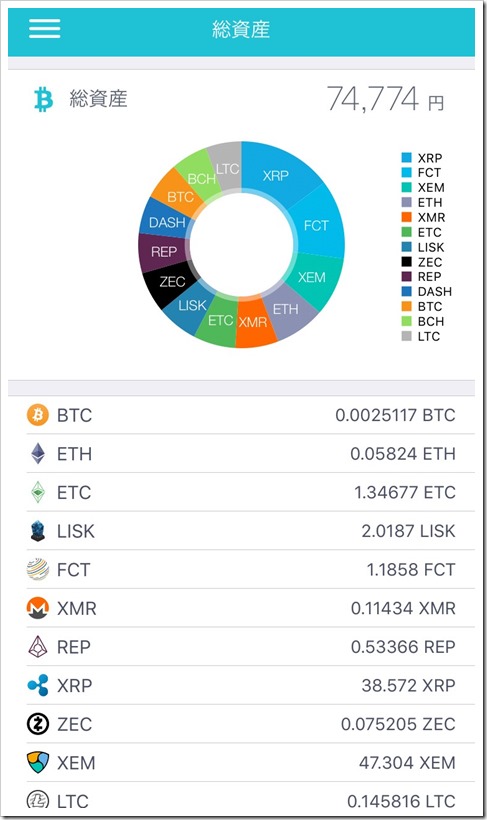Tap the NEM XEM shield icon
487x820 pixels.
(x=38, y=762)
